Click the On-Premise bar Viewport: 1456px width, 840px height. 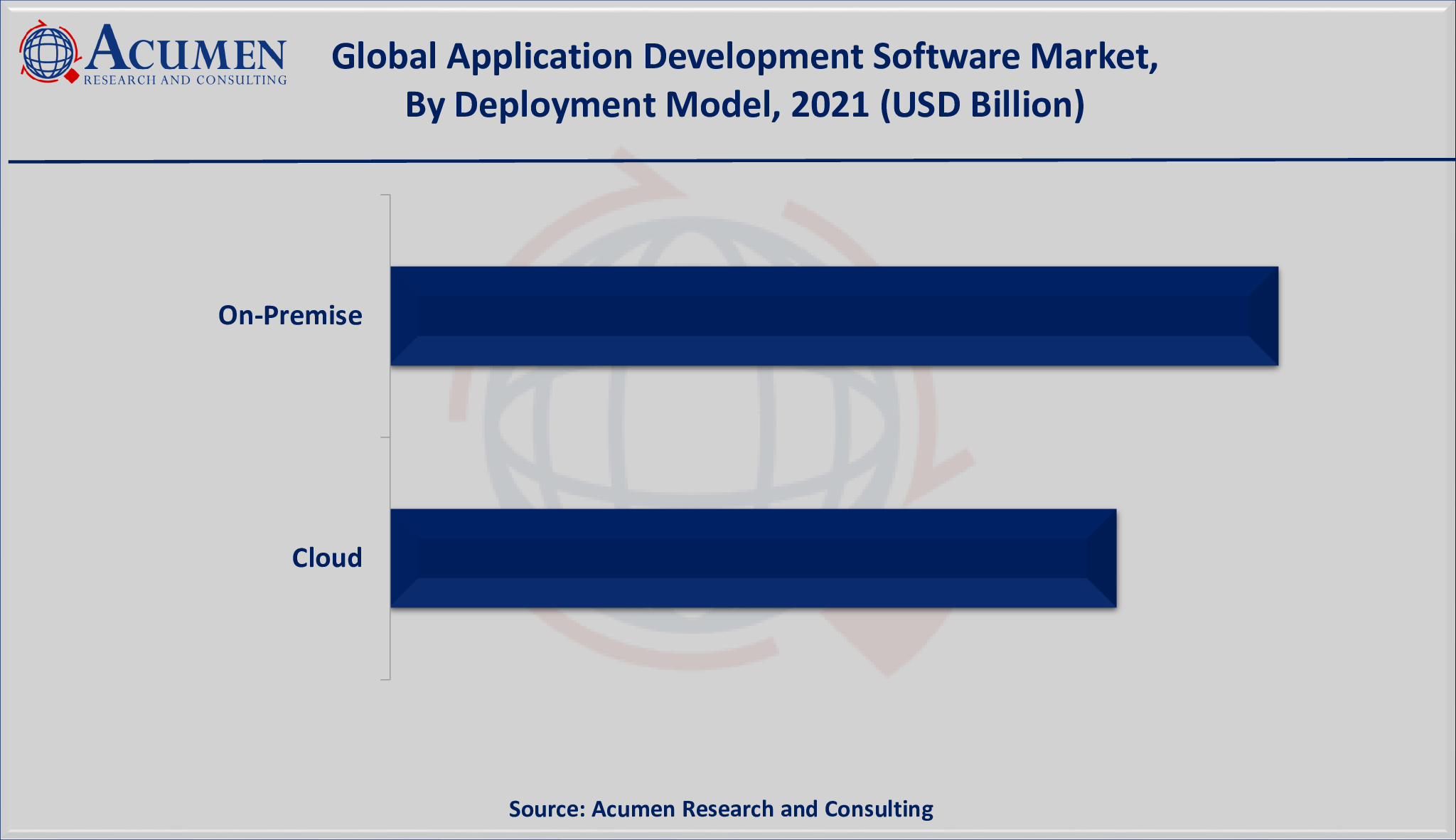pyautogui.click(x=834, y=317)
